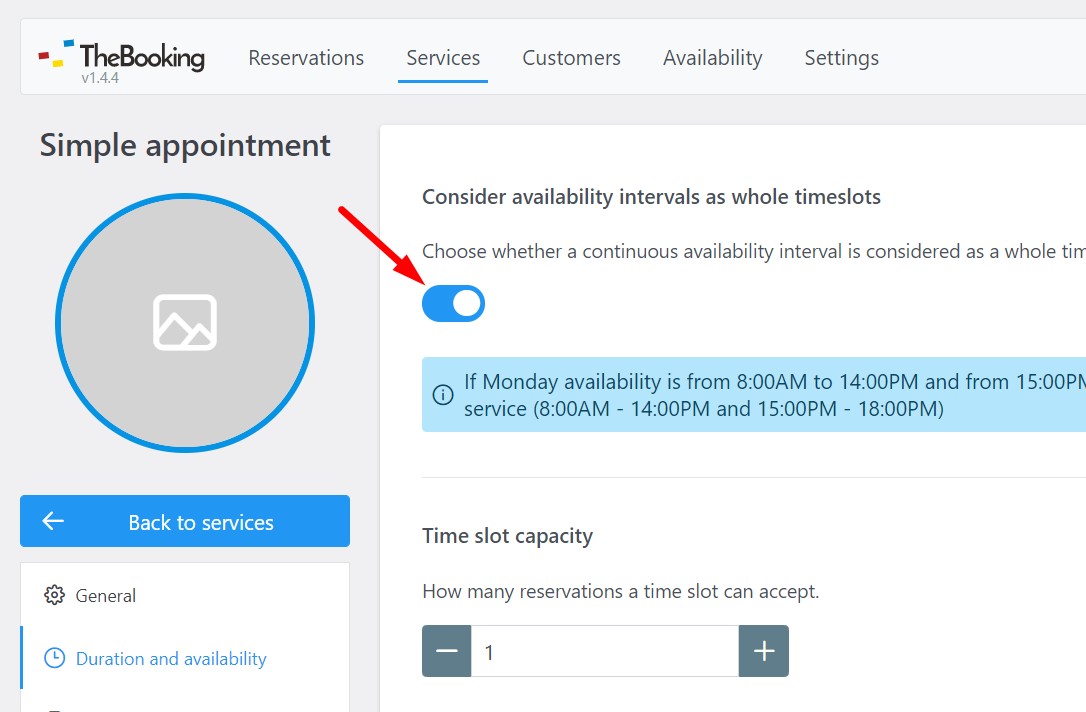This screenshot has width=1086, height=712.
Task: Click the clock icon beside Duration and availability
Action: 54,658
